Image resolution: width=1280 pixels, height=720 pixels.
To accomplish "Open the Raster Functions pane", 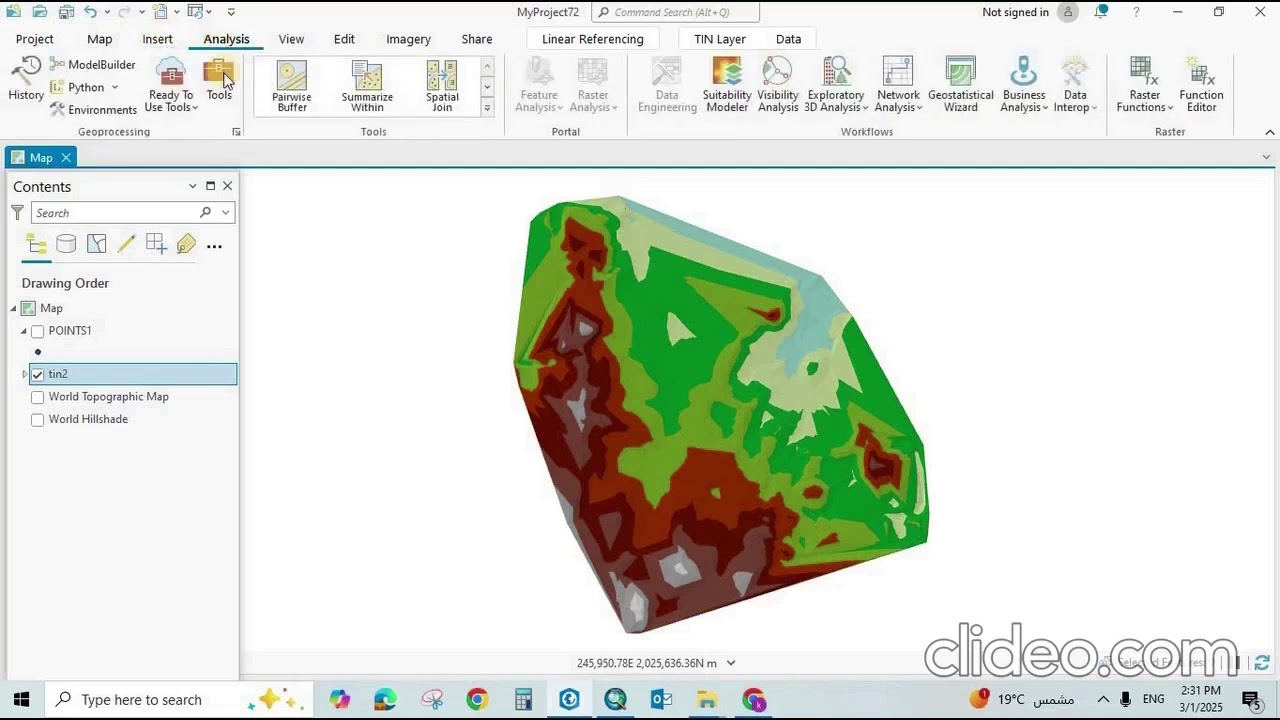I will [1144, 84].
